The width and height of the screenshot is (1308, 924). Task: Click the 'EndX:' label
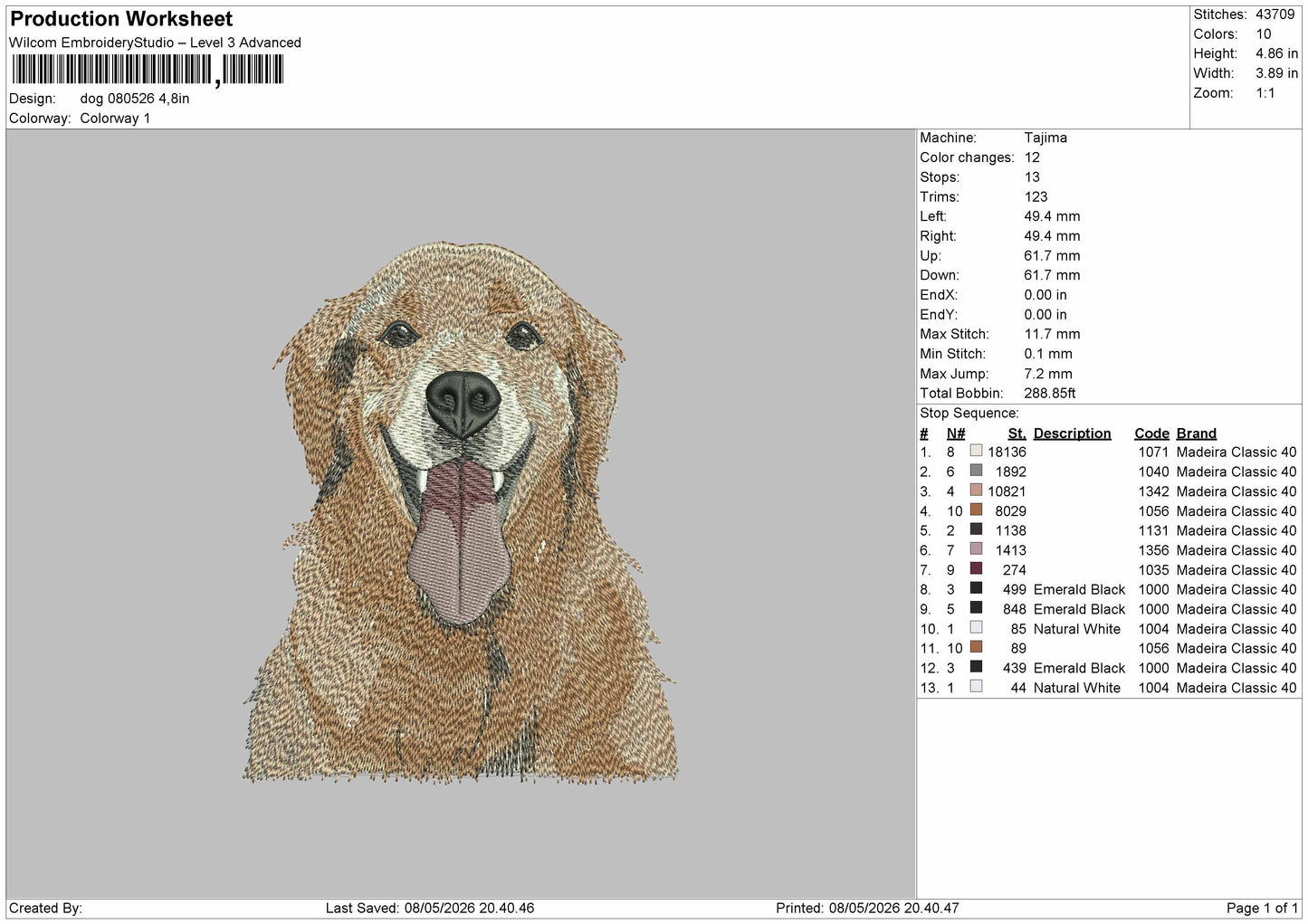pos(939,295)
